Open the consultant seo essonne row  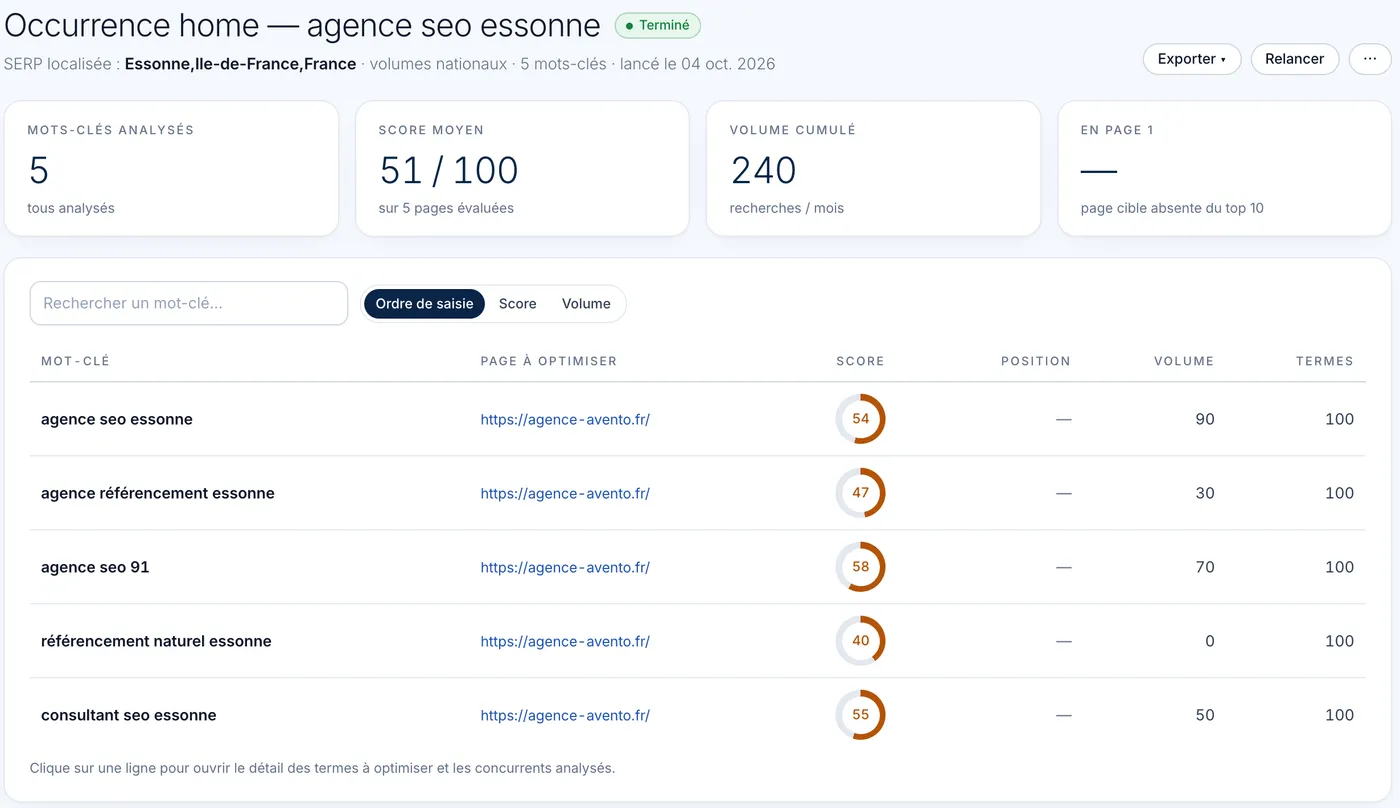pyautogui.click(x=697, y=715)
